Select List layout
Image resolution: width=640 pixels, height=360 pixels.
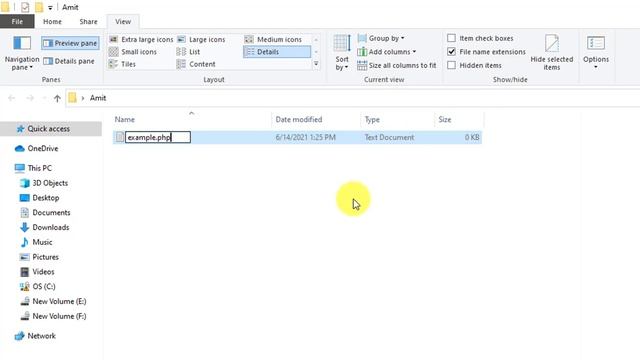tap(188, 52)
